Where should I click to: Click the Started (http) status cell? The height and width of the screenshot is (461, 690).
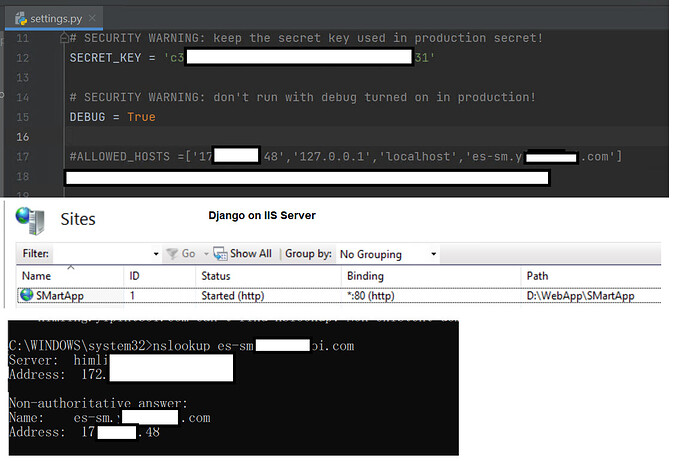coord(233,296)
